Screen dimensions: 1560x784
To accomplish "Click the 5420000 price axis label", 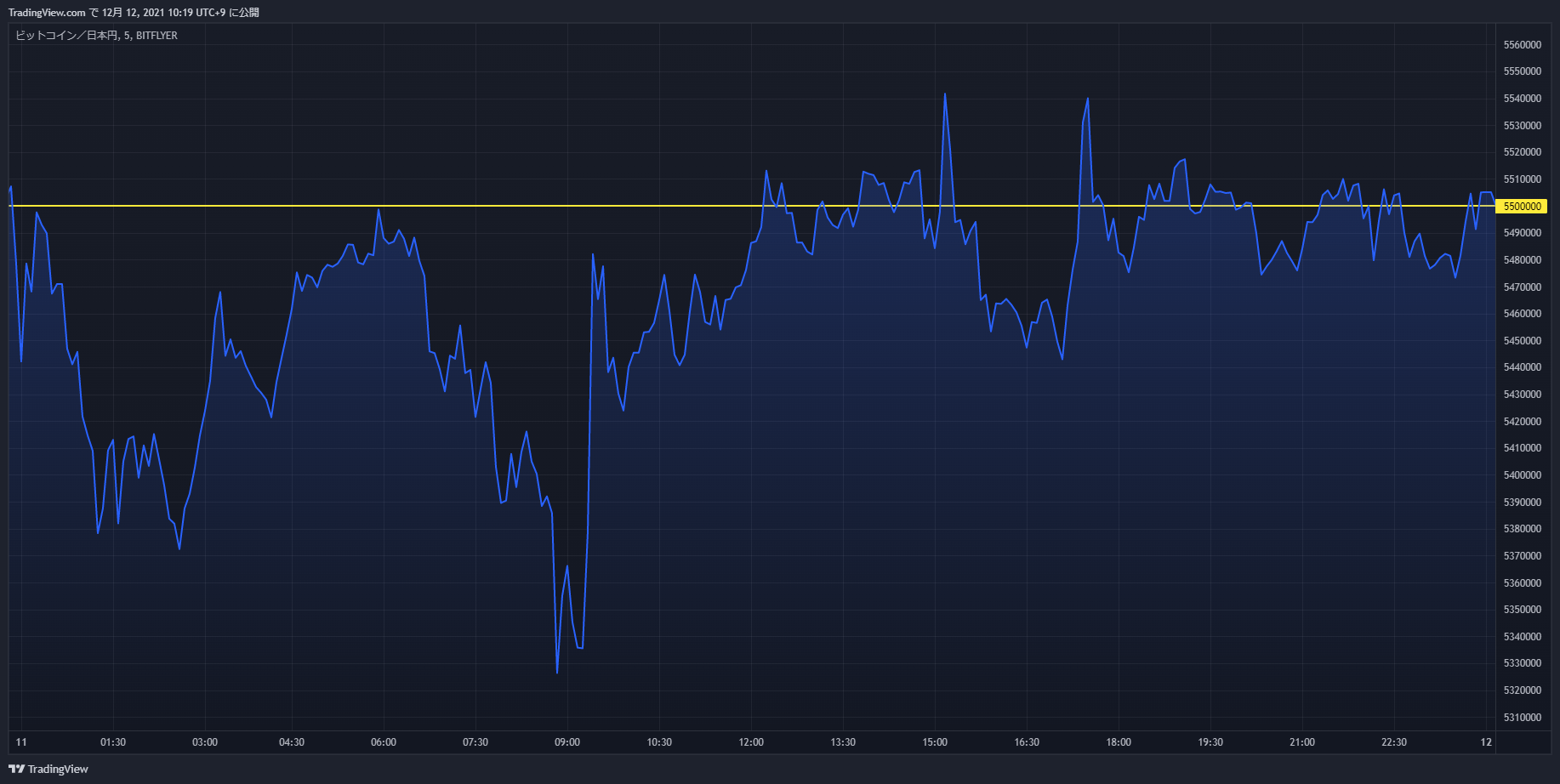I will [x=1523, y=422].
